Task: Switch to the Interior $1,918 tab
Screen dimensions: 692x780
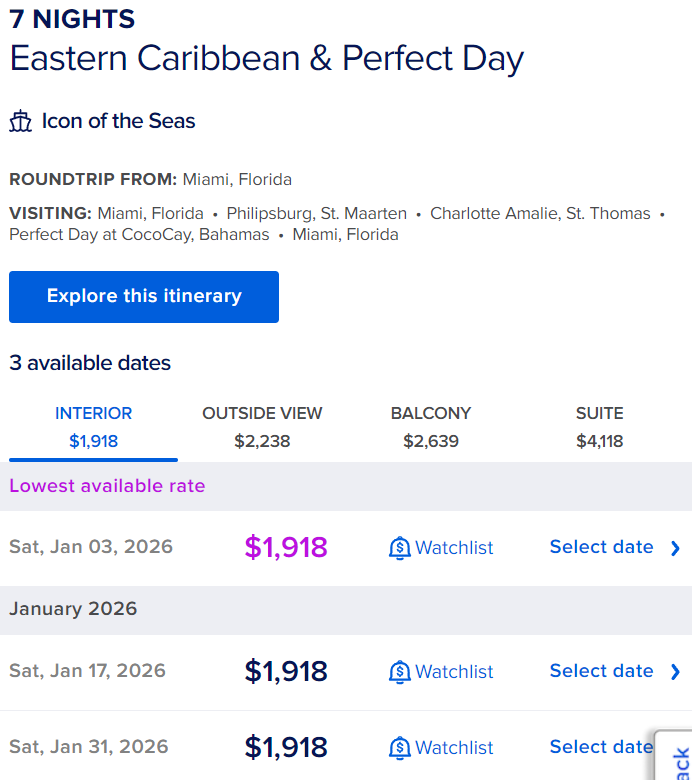Action: point(94,427)
